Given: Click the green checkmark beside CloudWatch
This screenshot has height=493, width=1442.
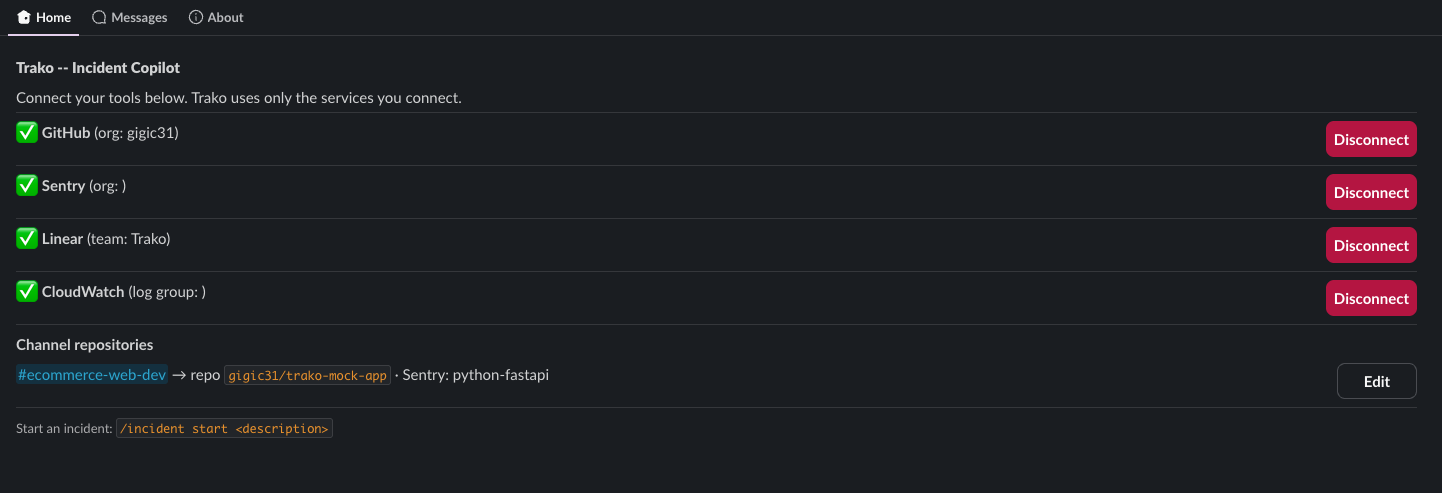Looking at the screenshot, I should [x=27, y=291].
